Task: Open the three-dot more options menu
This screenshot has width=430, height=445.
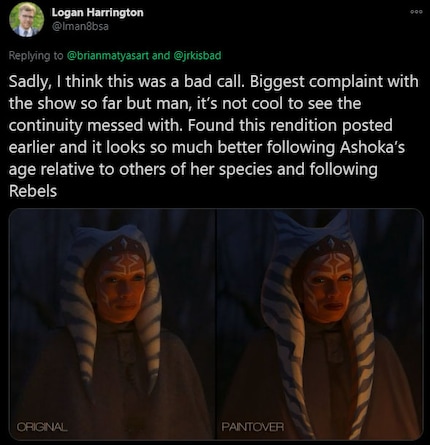Action: [417, 12]
